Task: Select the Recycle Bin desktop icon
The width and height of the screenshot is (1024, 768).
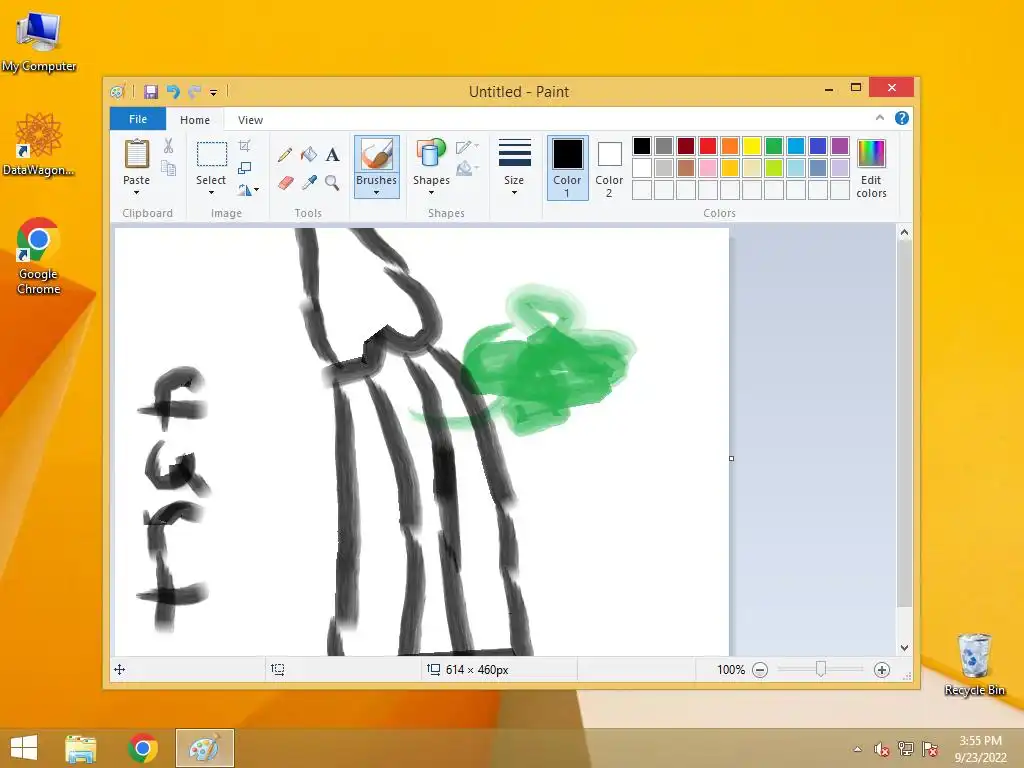Action: (974, 665)
